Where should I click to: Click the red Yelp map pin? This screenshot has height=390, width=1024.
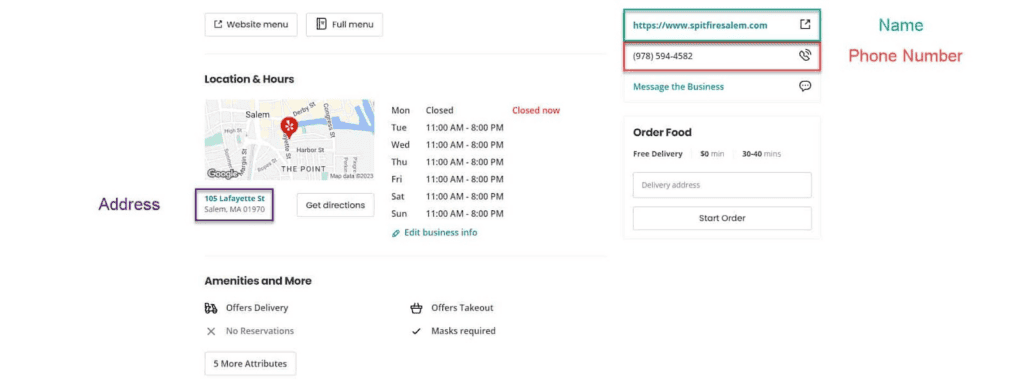[x=289, y=127]
